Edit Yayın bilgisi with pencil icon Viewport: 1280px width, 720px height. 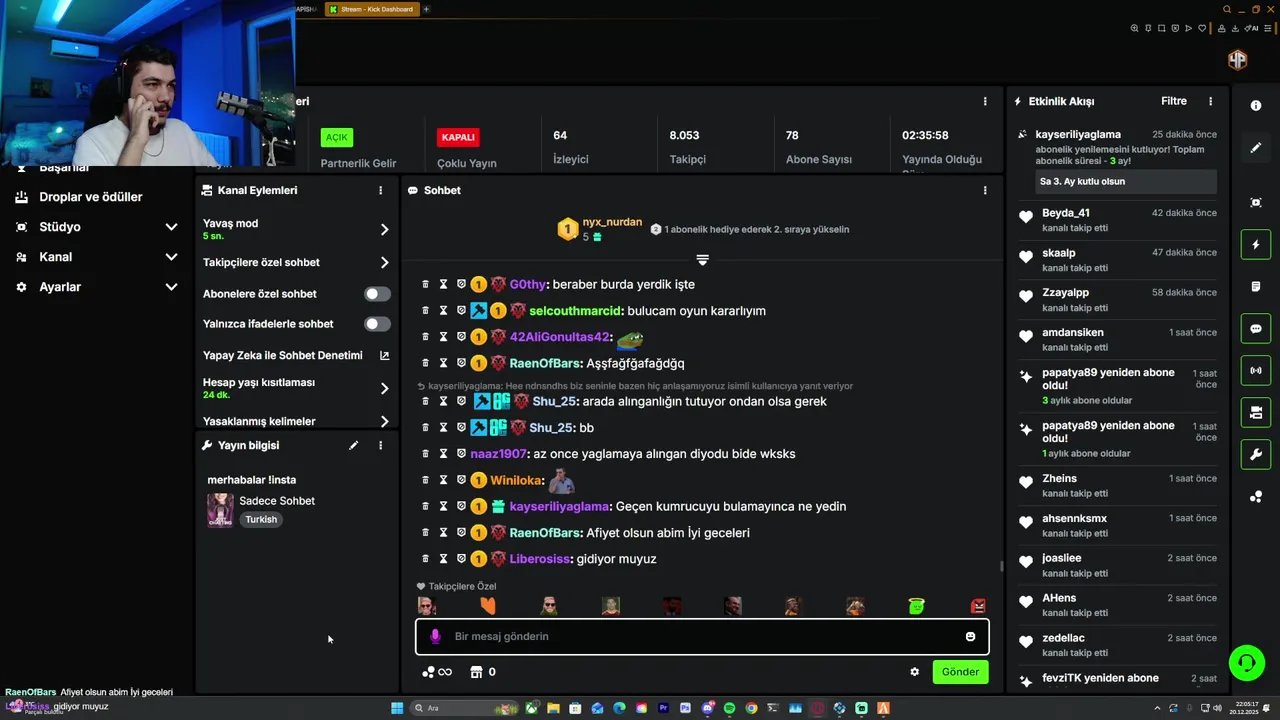pos(353,446)
